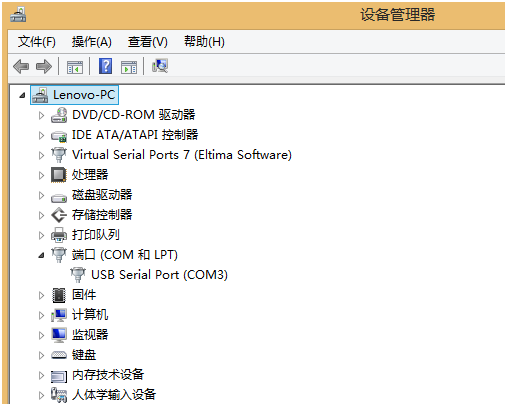Select the 打印队列 label
Image resolution: width=507 pixels, height=406 pixels.
pyautogui.click(x=96, y=235)
